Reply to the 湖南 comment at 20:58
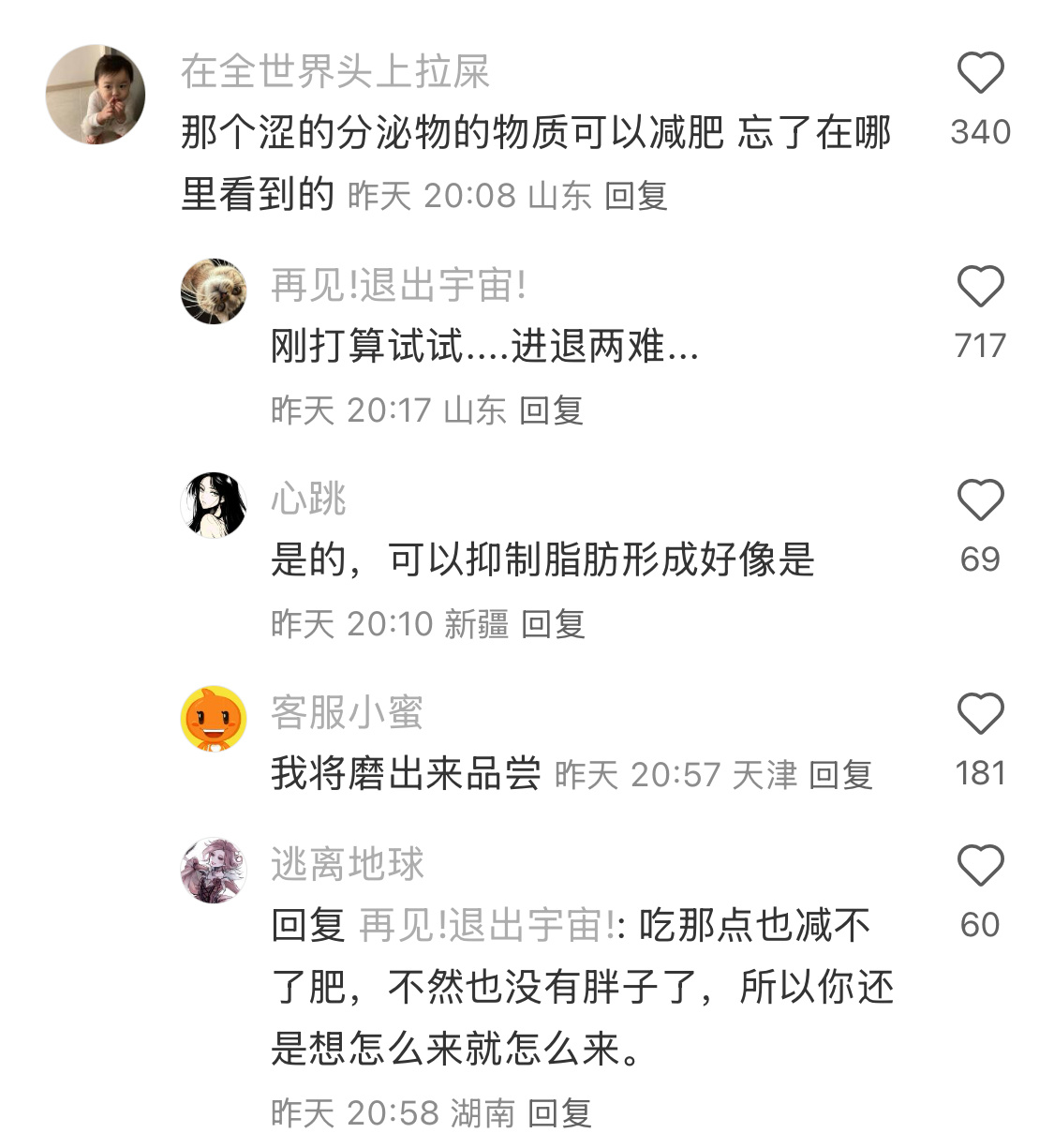 (x=560, y=1113)
